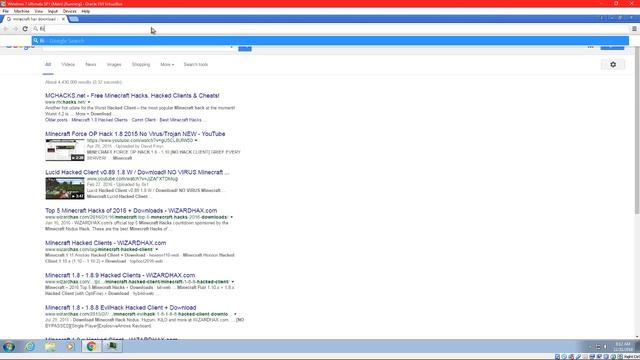Click the Older posts sitelink
The width and height of the screenshot is (640, 360).
point(56,120)
